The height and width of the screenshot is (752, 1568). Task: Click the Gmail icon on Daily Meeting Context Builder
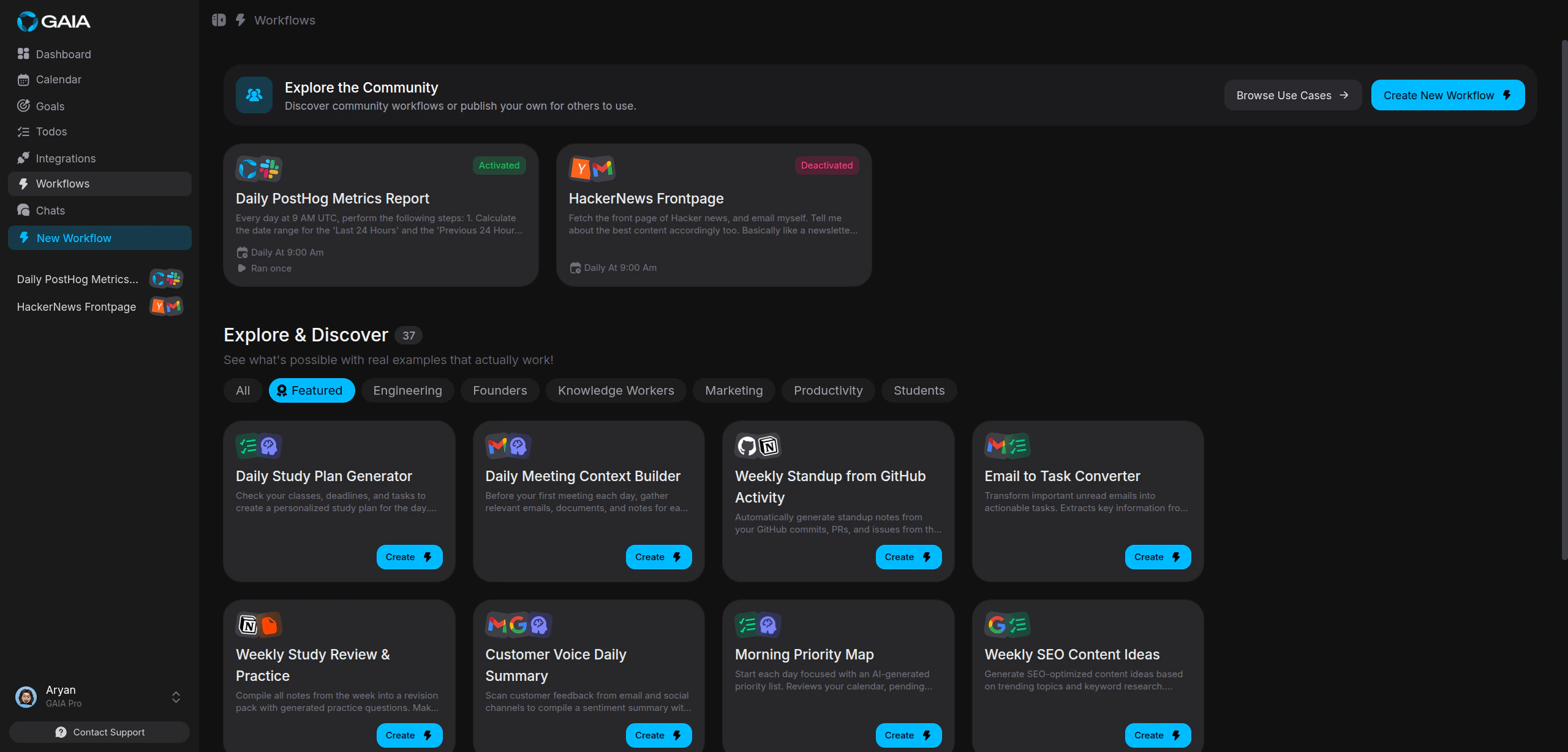coord(497,446)
